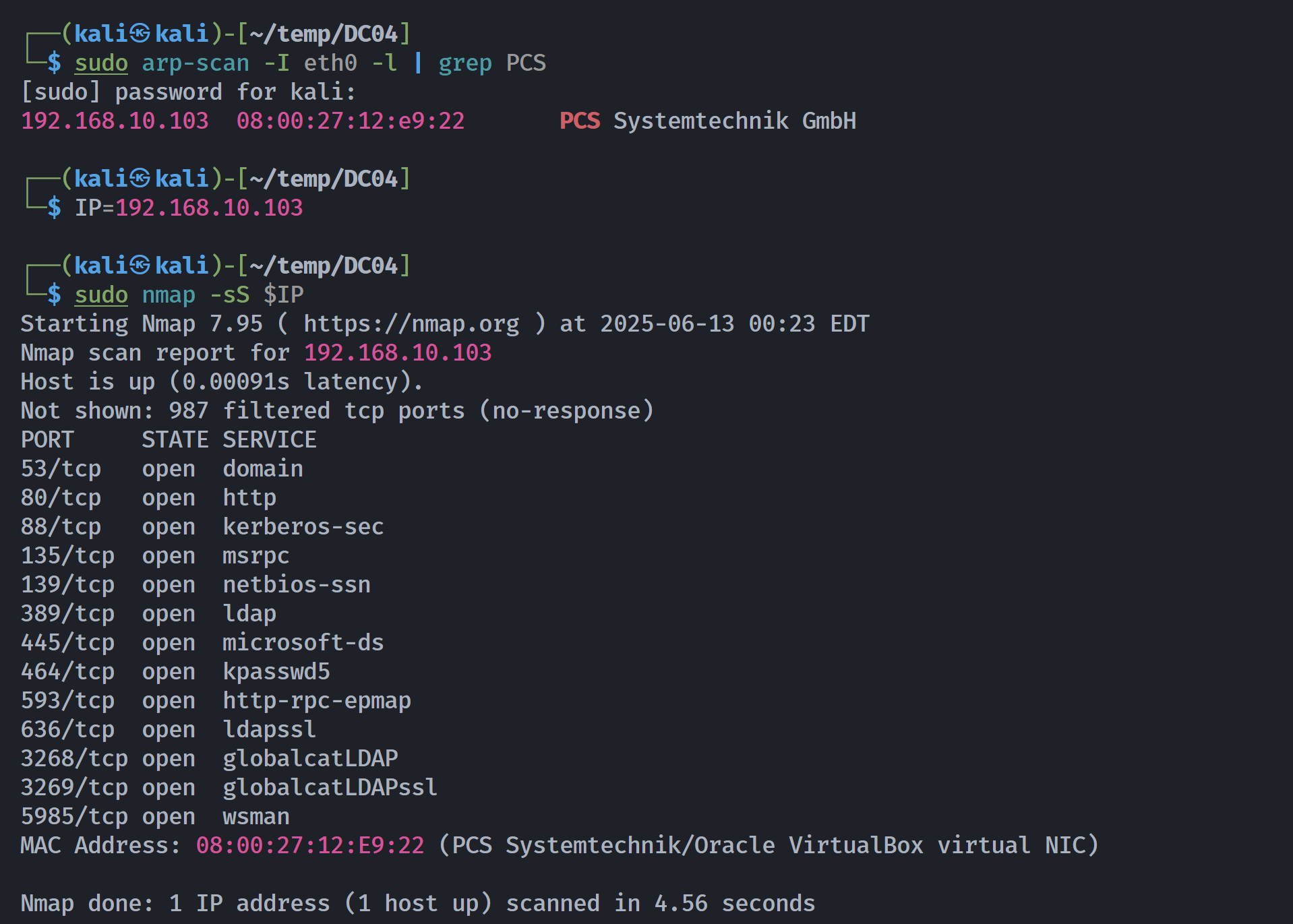This screenshot has width=1293, height=924.
Task: Click the red PCS match text
Action: [580, 121]
